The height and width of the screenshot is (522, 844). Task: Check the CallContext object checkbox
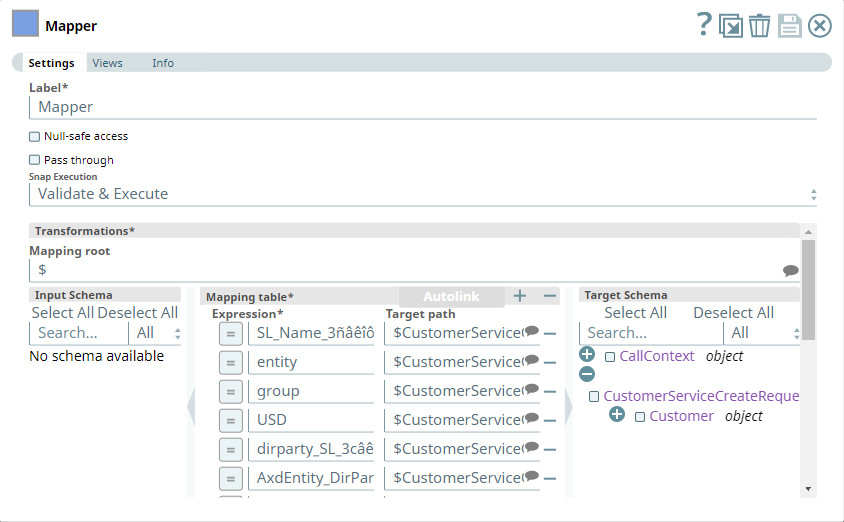click(610, 357)
